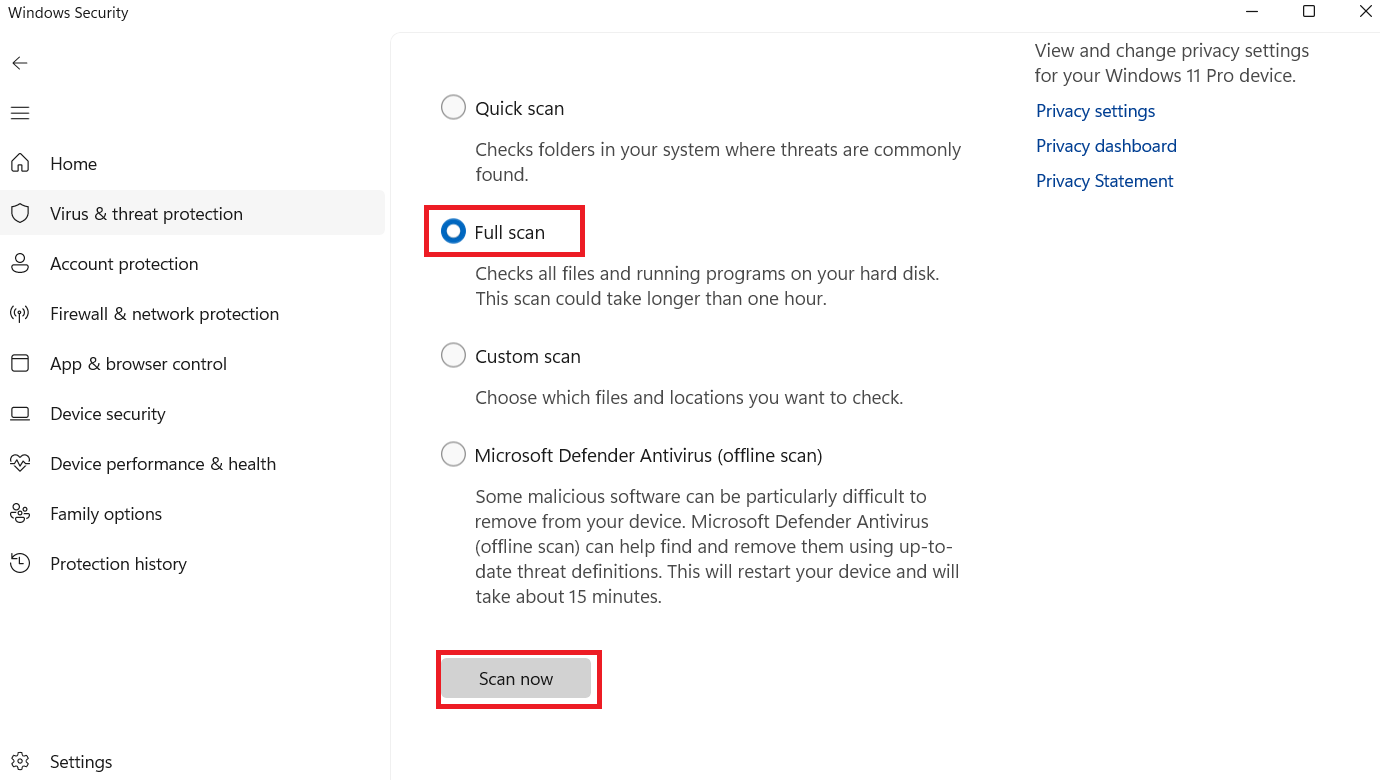Viewport: 1380px width, 780px height.
Task: View Protection history label
Action: (118, 564)
